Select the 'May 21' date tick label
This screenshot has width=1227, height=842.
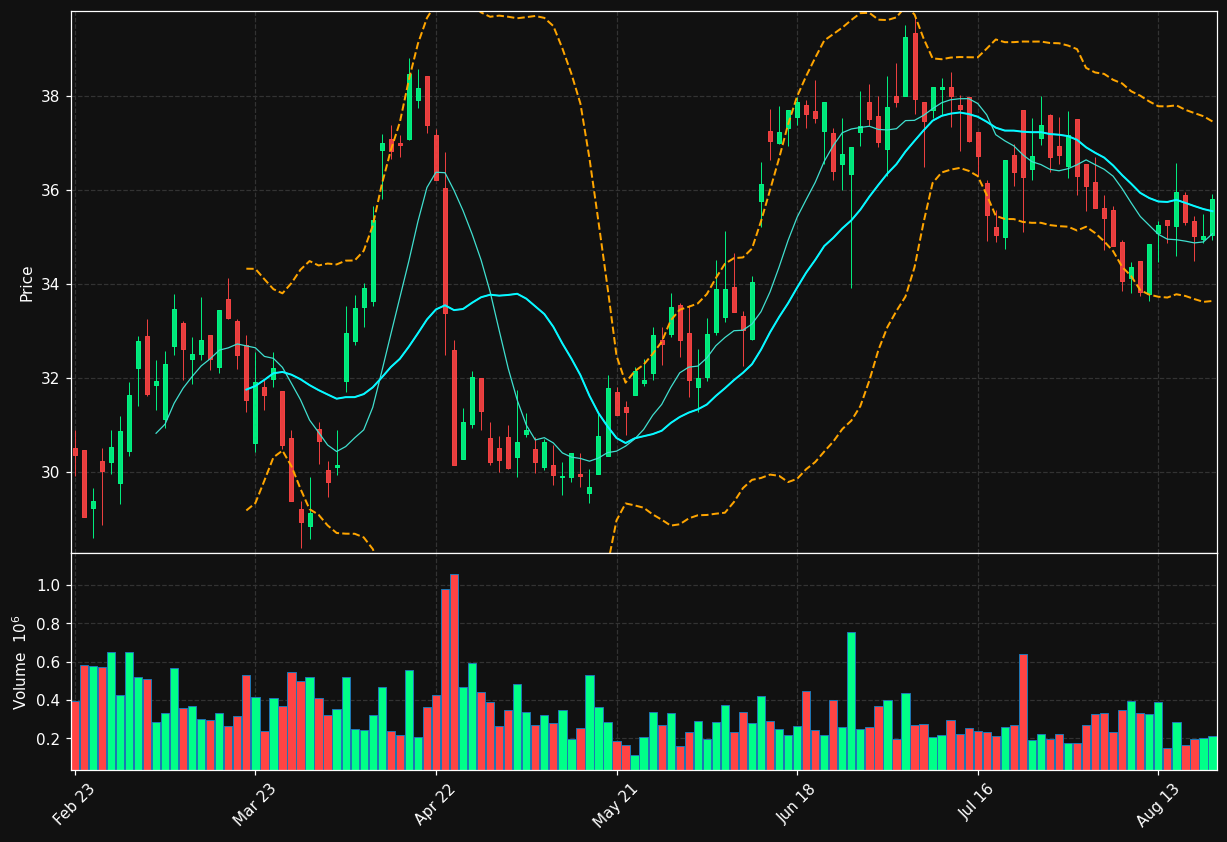click(x=615, y=805)
